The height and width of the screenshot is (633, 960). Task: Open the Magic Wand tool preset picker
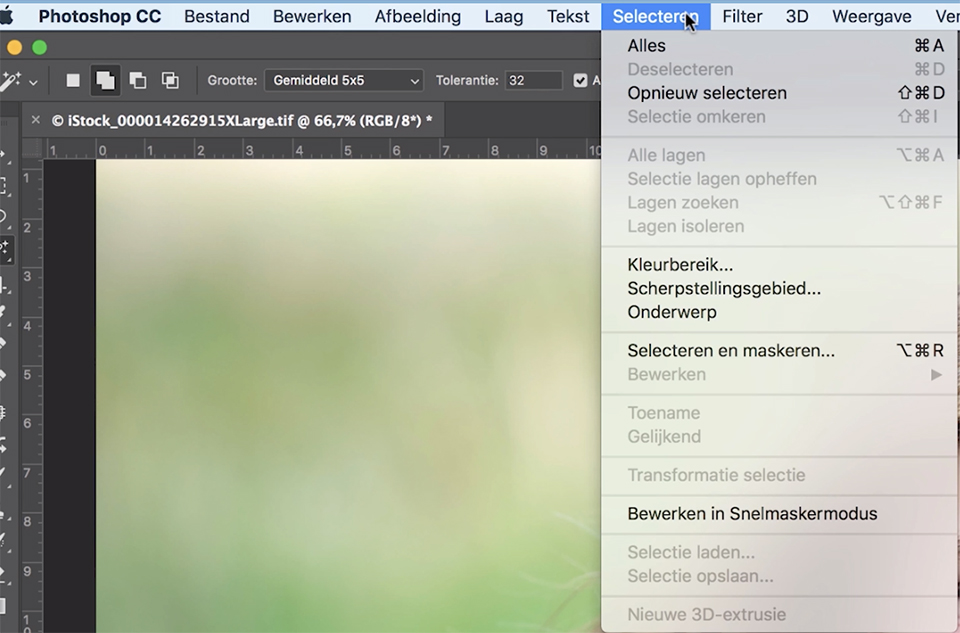click(10, 80)
